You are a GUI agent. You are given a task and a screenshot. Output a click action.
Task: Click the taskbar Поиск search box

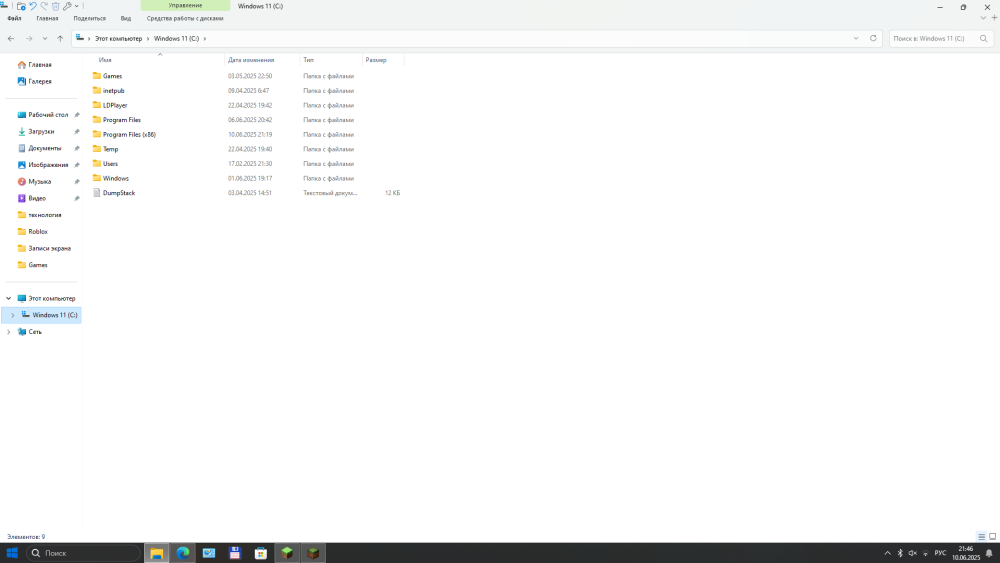pyautogui.click(x=84, y=553)
